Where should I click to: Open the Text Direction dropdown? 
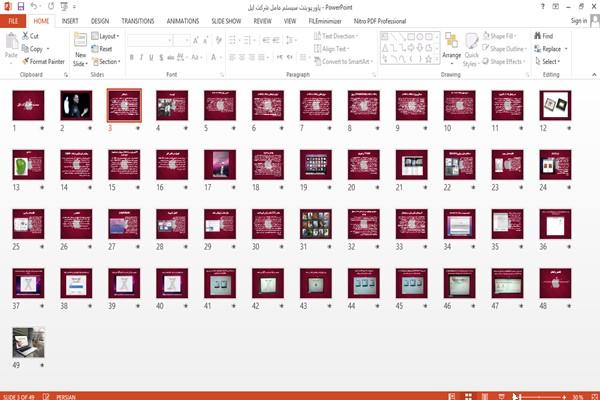pyautogui.click(x=336, y=36)
